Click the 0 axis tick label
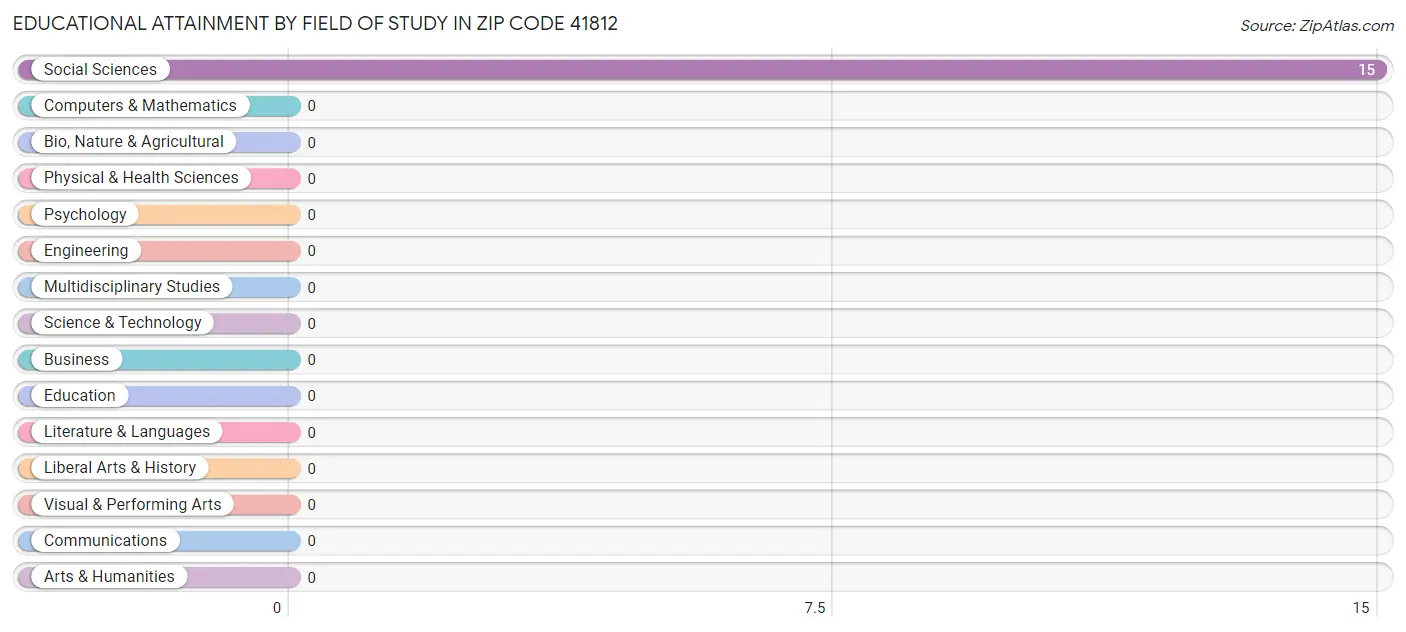 (278, 608)
